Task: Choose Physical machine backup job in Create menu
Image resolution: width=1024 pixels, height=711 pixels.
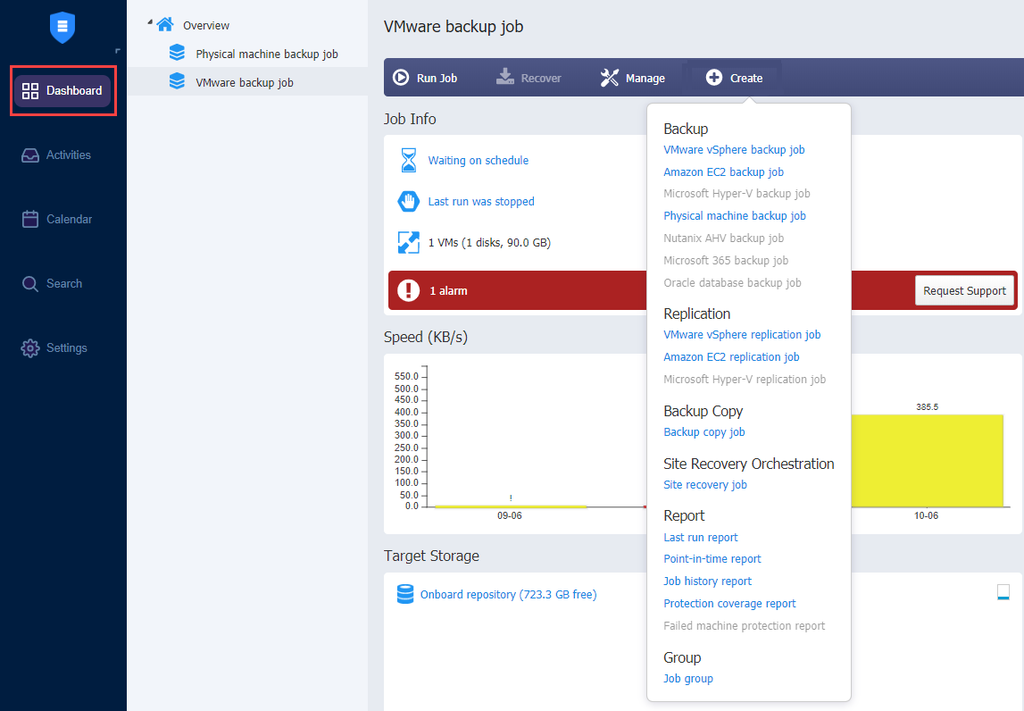Action: click(734, 215)
